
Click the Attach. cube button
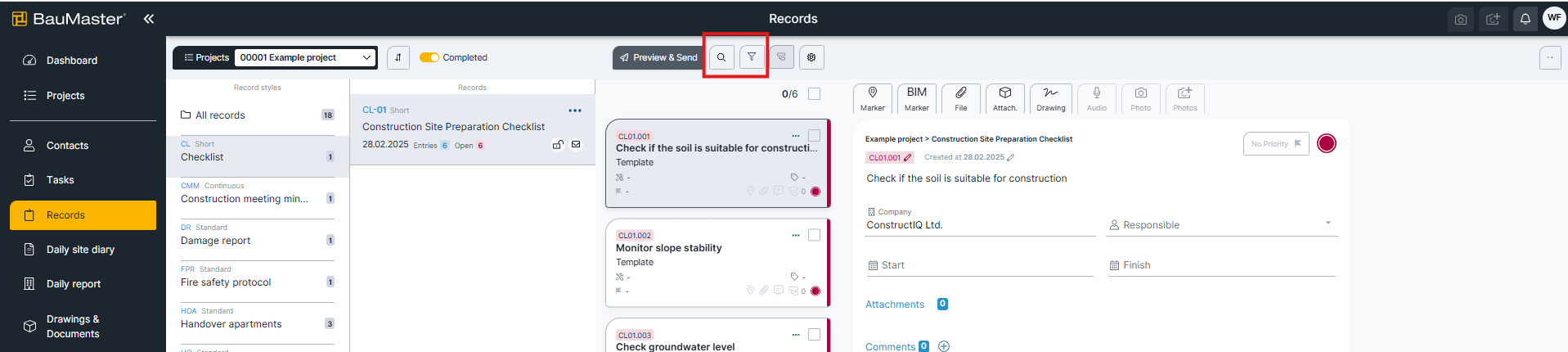click(1005, 98)
